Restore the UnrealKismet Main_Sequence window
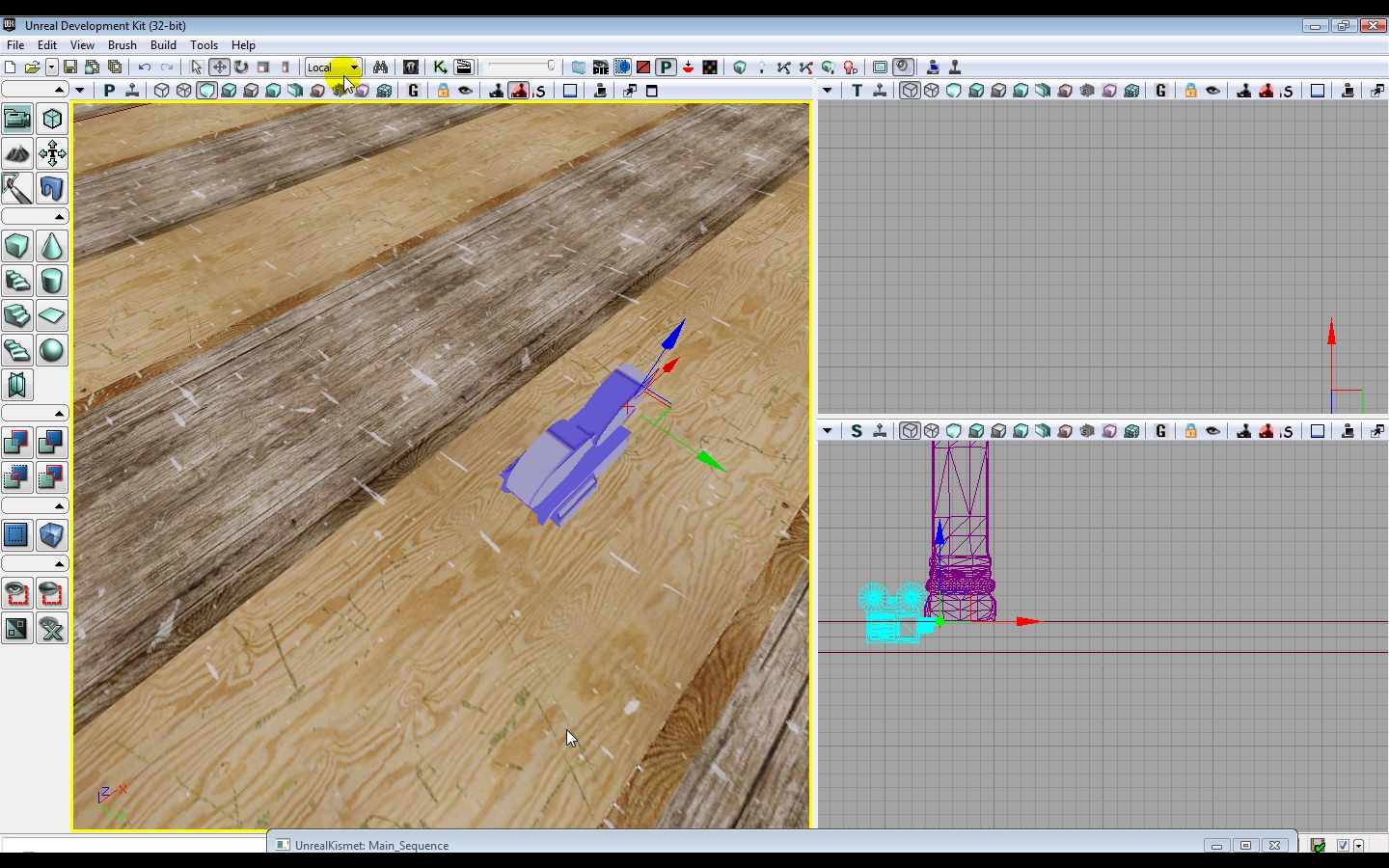 pos(1245,846)
